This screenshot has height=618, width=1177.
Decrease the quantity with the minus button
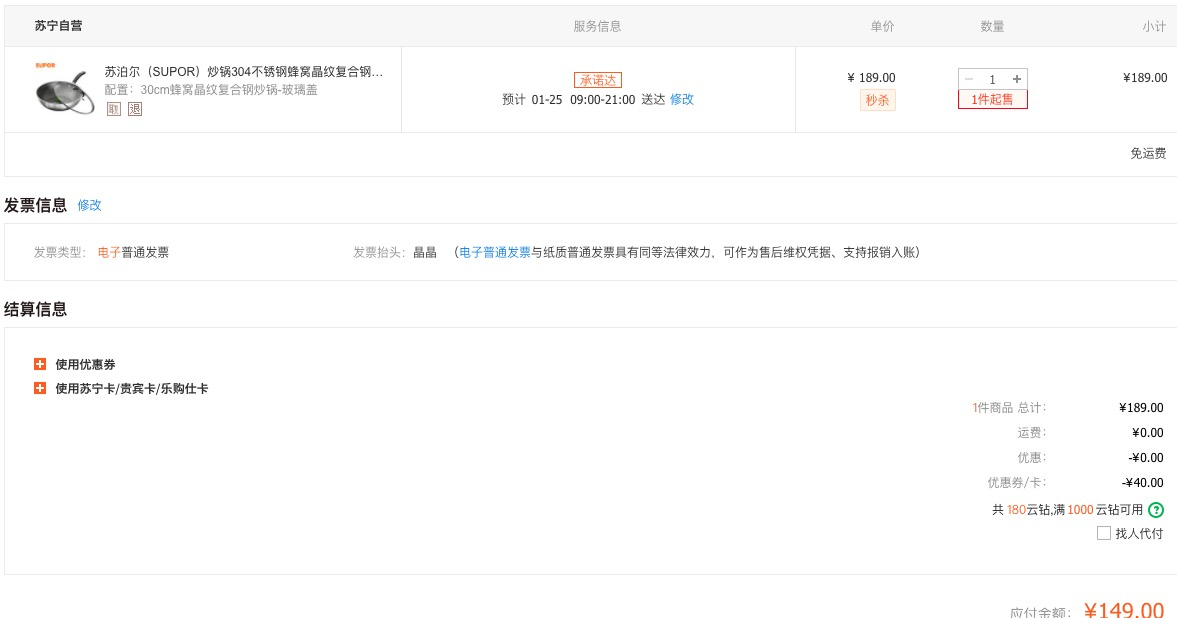tap(968, 79)
